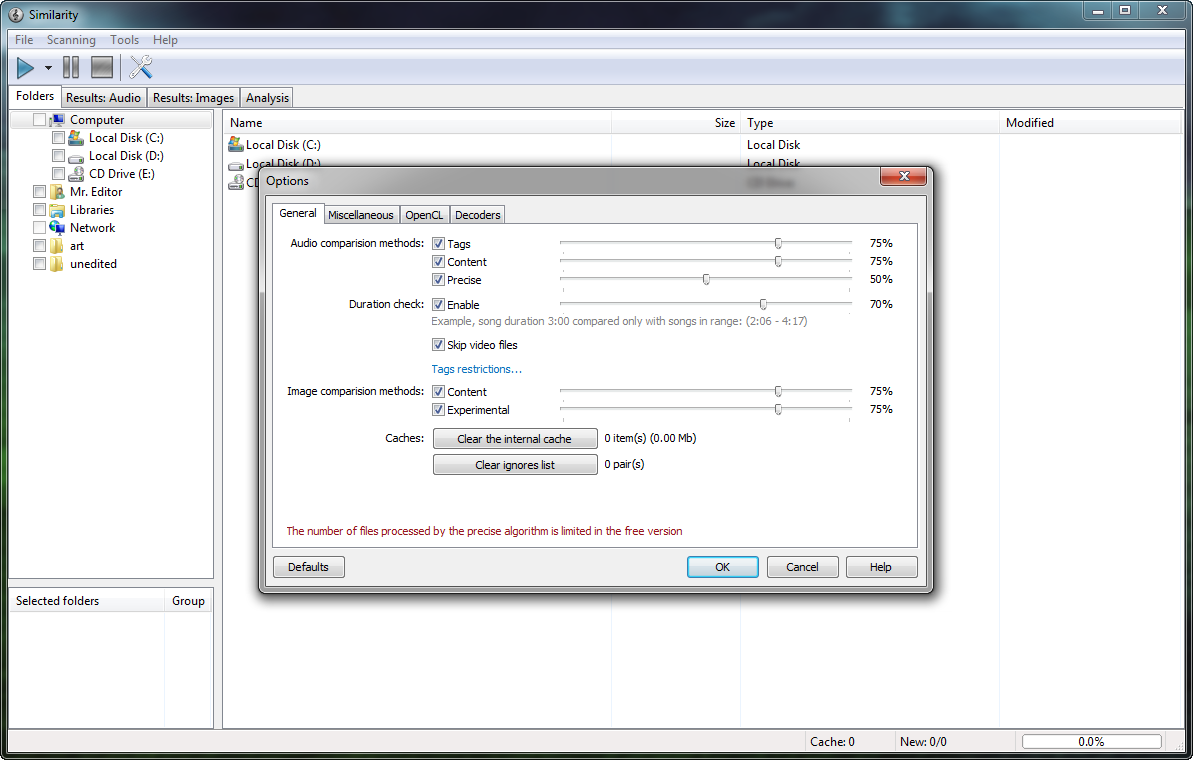Uncheck Experimental image comparison
Viewport: 1193px width, 760px height.
438,410
